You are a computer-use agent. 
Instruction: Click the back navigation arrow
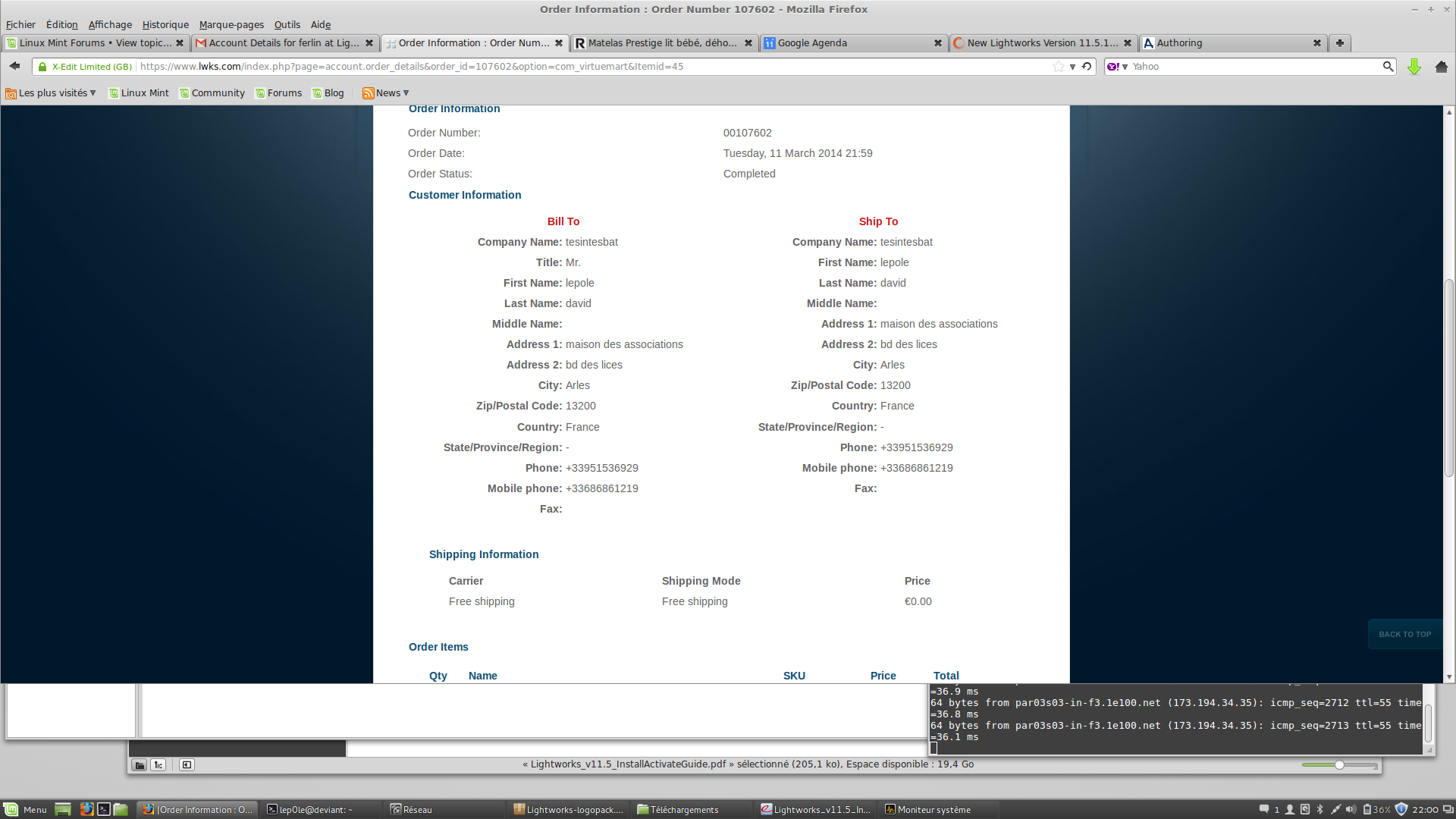(x=14, y=67)
